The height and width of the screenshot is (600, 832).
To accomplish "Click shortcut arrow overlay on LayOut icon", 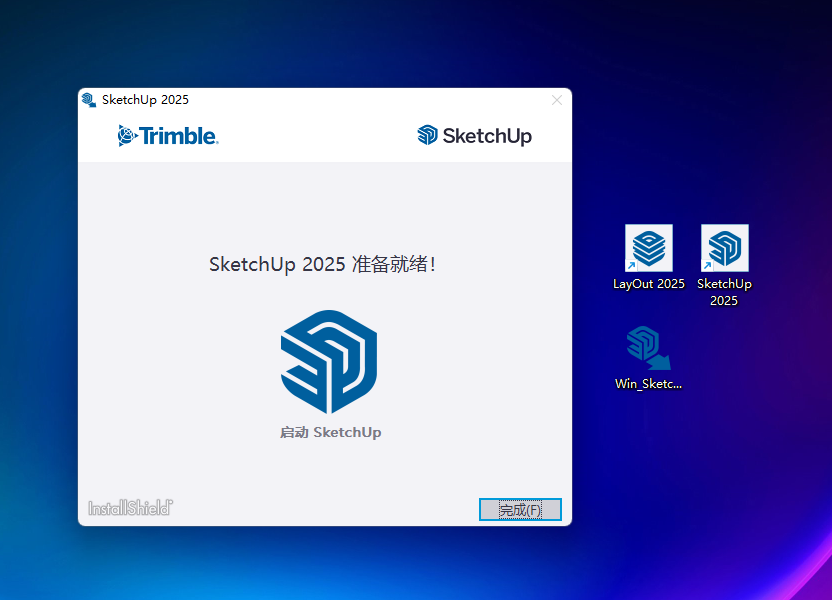I will pos(631,266).
